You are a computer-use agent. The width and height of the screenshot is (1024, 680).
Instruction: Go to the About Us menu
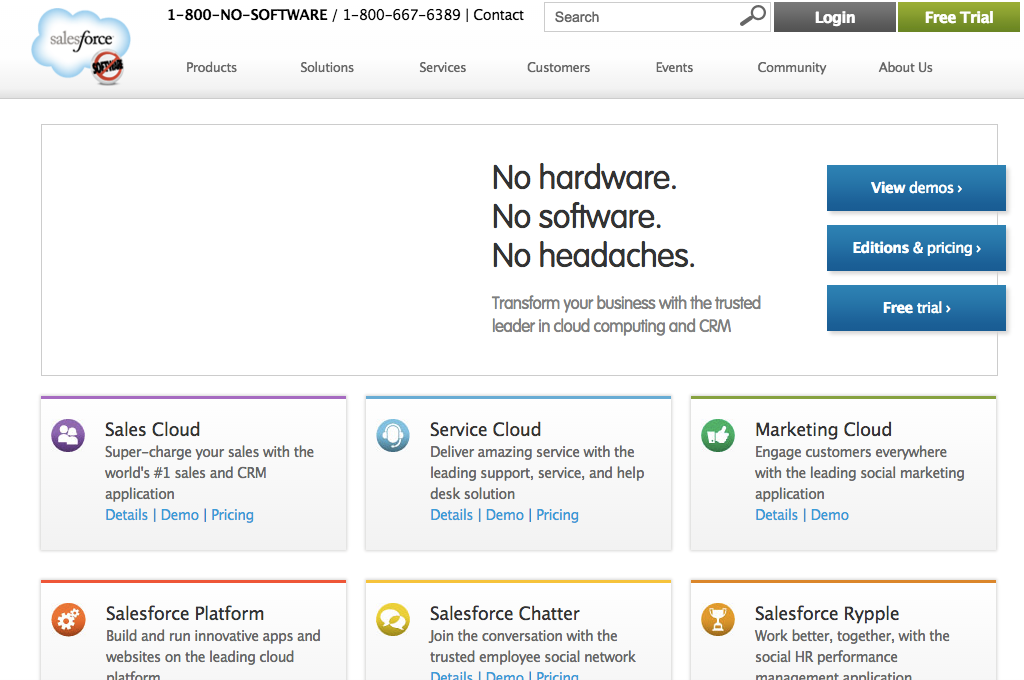click(x=905, y=68)
